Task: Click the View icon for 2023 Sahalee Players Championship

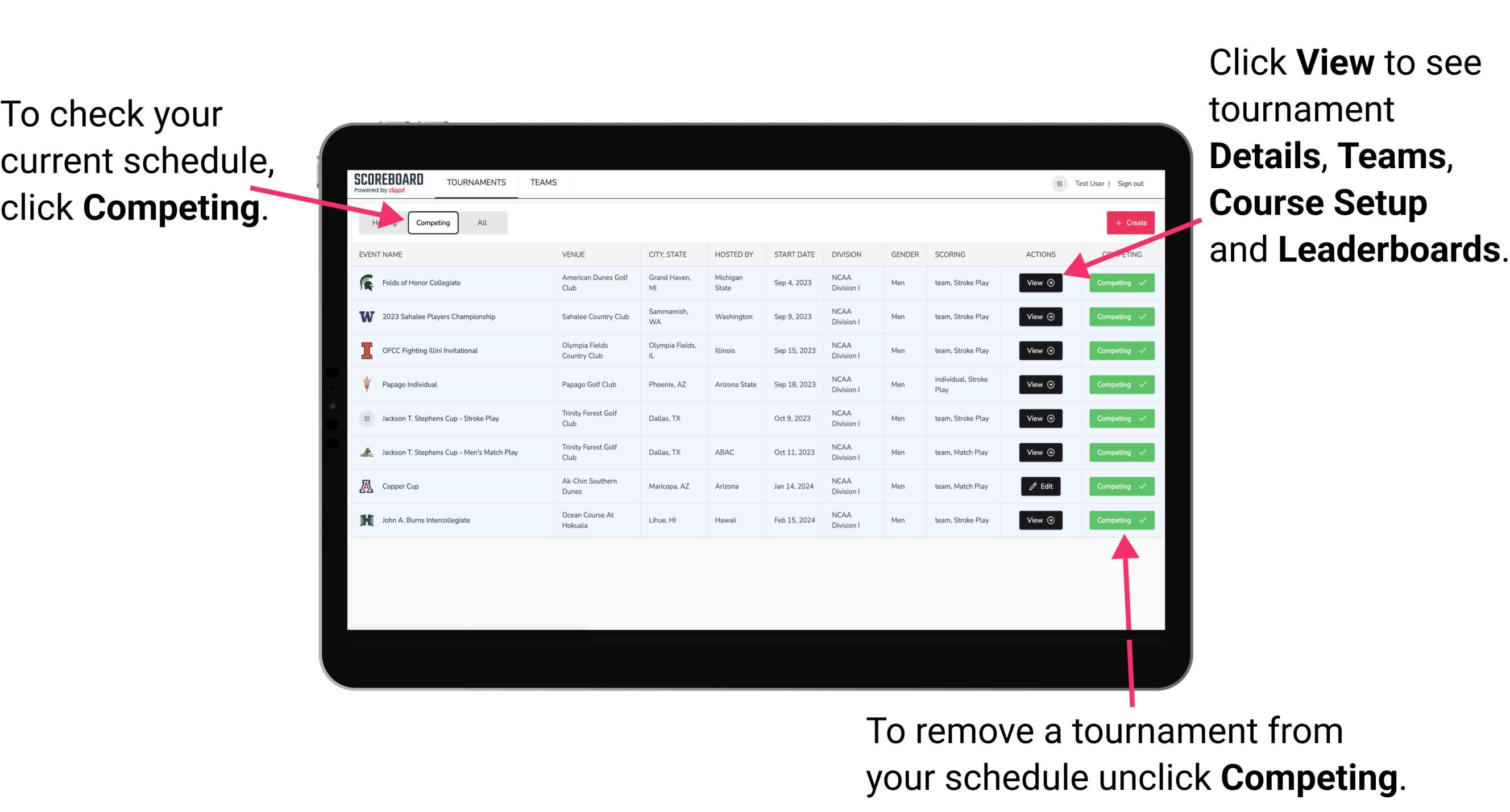Action: [x=1039, y=316]
